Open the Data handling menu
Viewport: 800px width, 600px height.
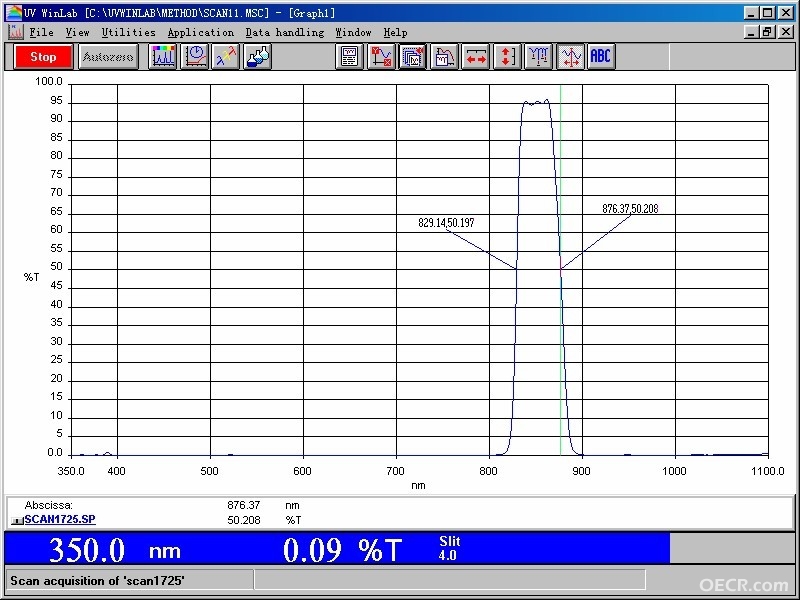[x=285, y=33]
